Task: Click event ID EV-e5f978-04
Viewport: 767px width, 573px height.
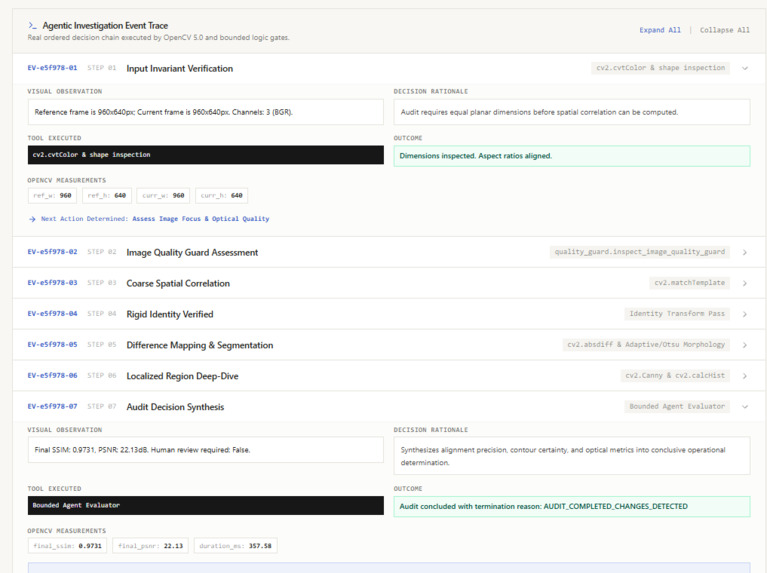Action: pos(52,314)
